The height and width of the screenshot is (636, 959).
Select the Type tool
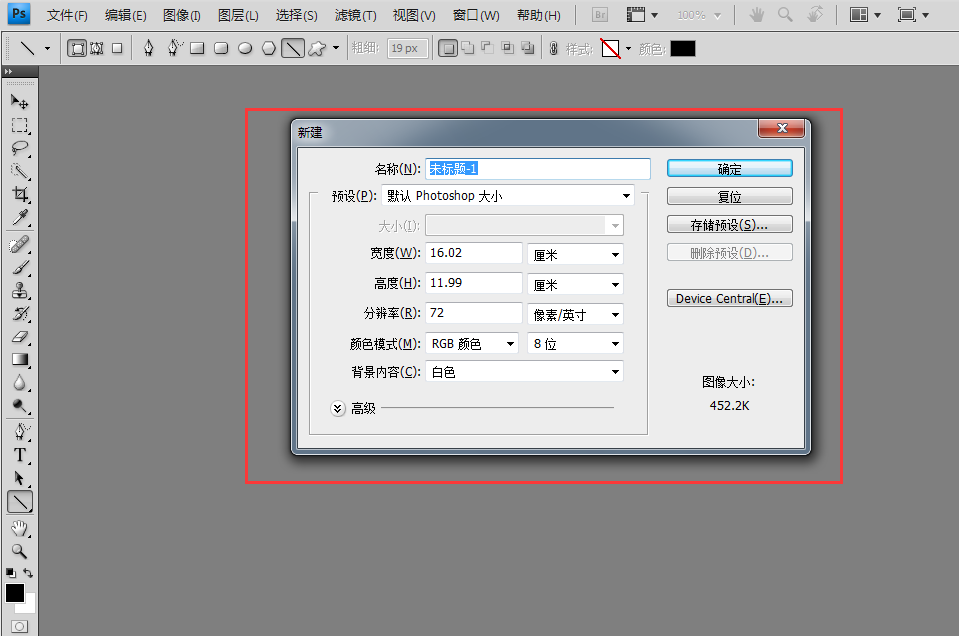click(x=20, y=456)
